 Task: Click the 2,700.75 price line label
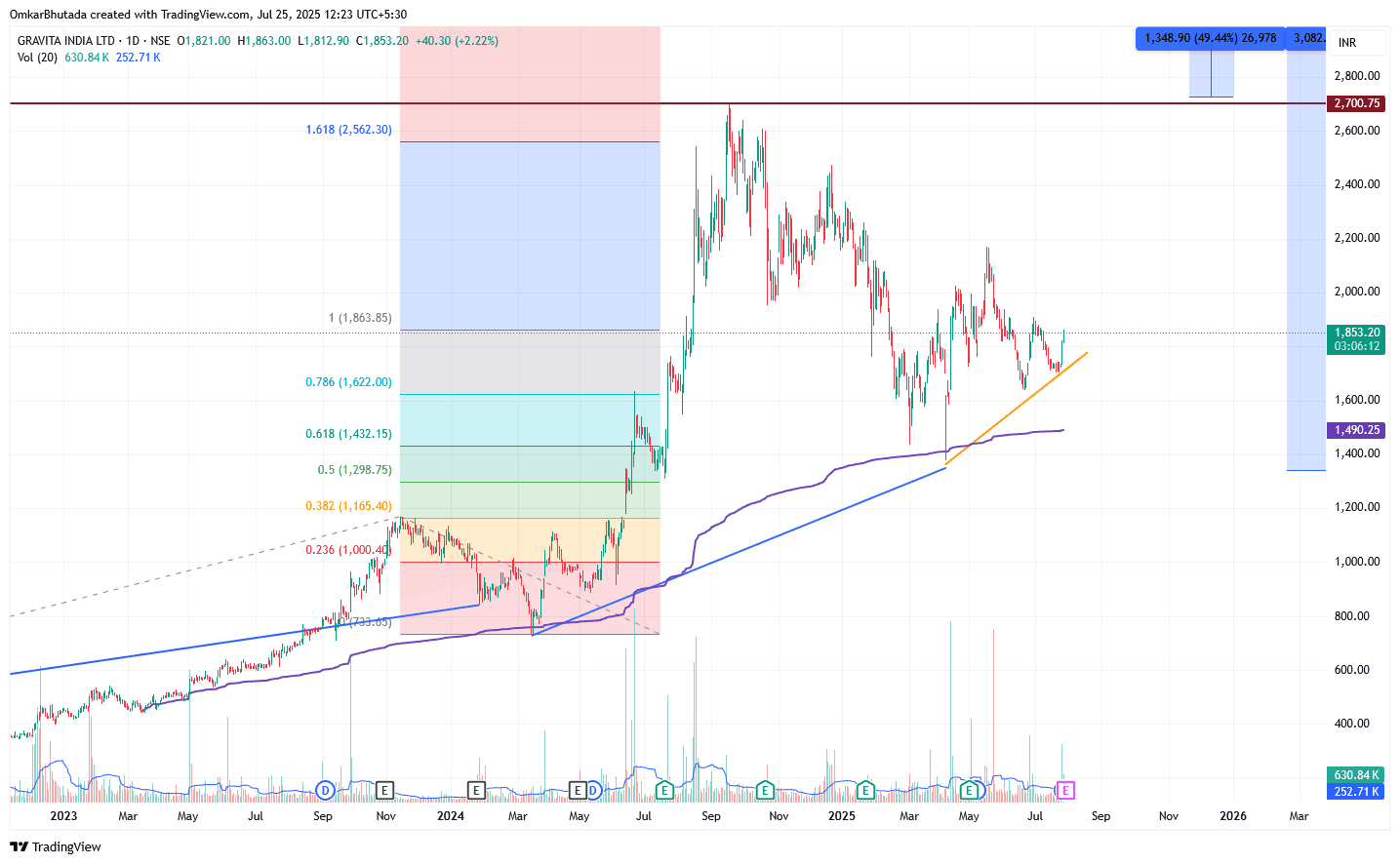coord(1356,103)
